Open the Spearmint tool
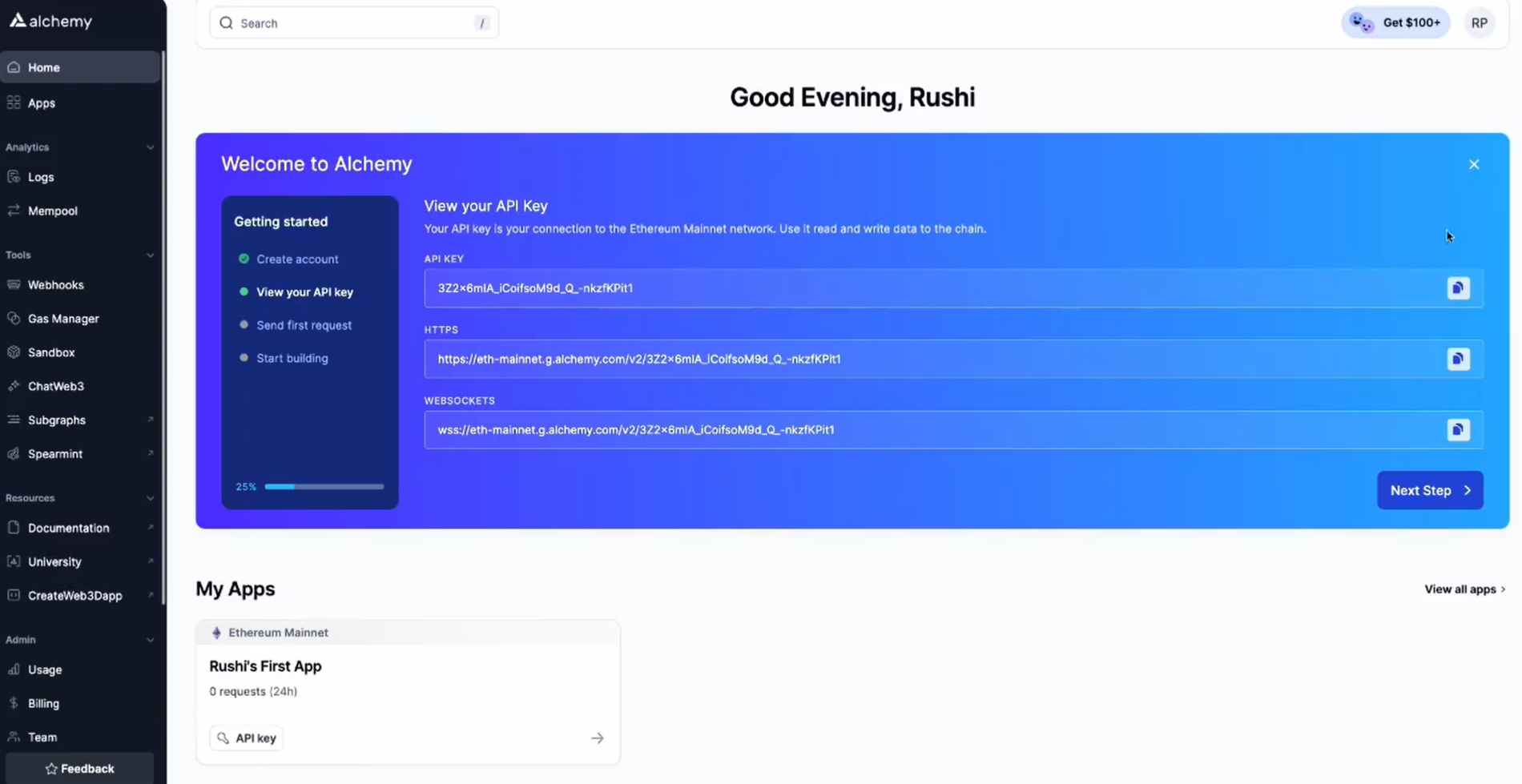Viewport: 1522px width, 784px height. [x=54, y=453]
